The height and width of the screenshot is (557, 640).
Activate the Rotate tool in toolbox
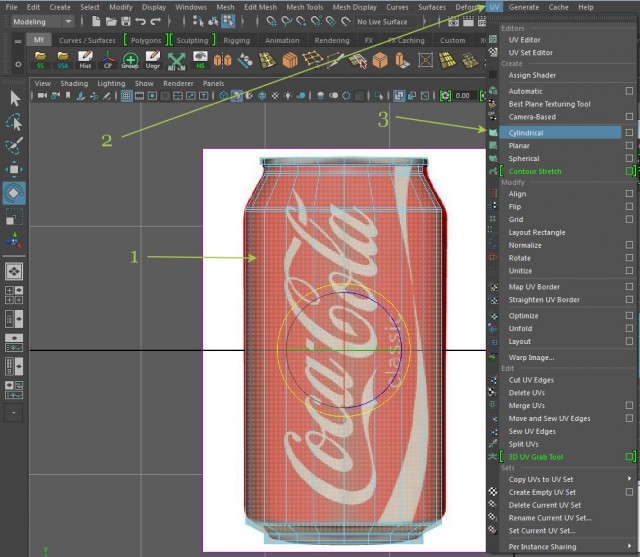pyautogui.click(x=15, y=193)
